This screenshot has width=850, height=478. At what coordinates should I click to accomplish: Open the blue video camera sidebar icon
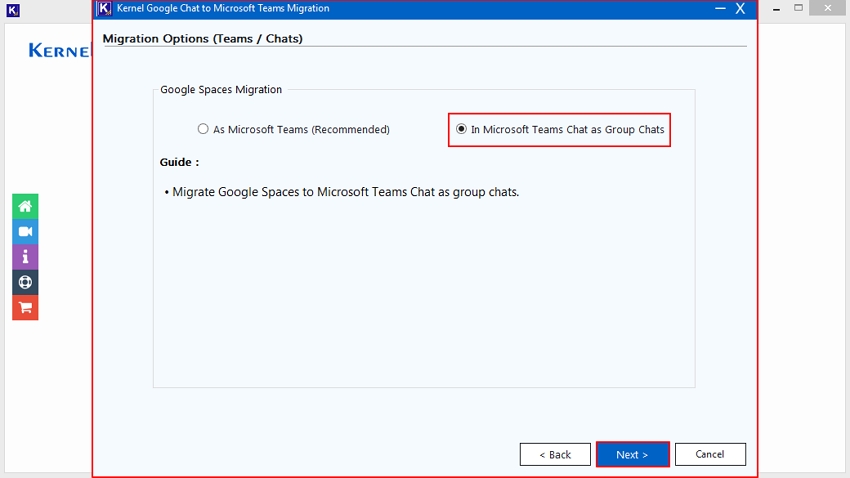[25, 231]
